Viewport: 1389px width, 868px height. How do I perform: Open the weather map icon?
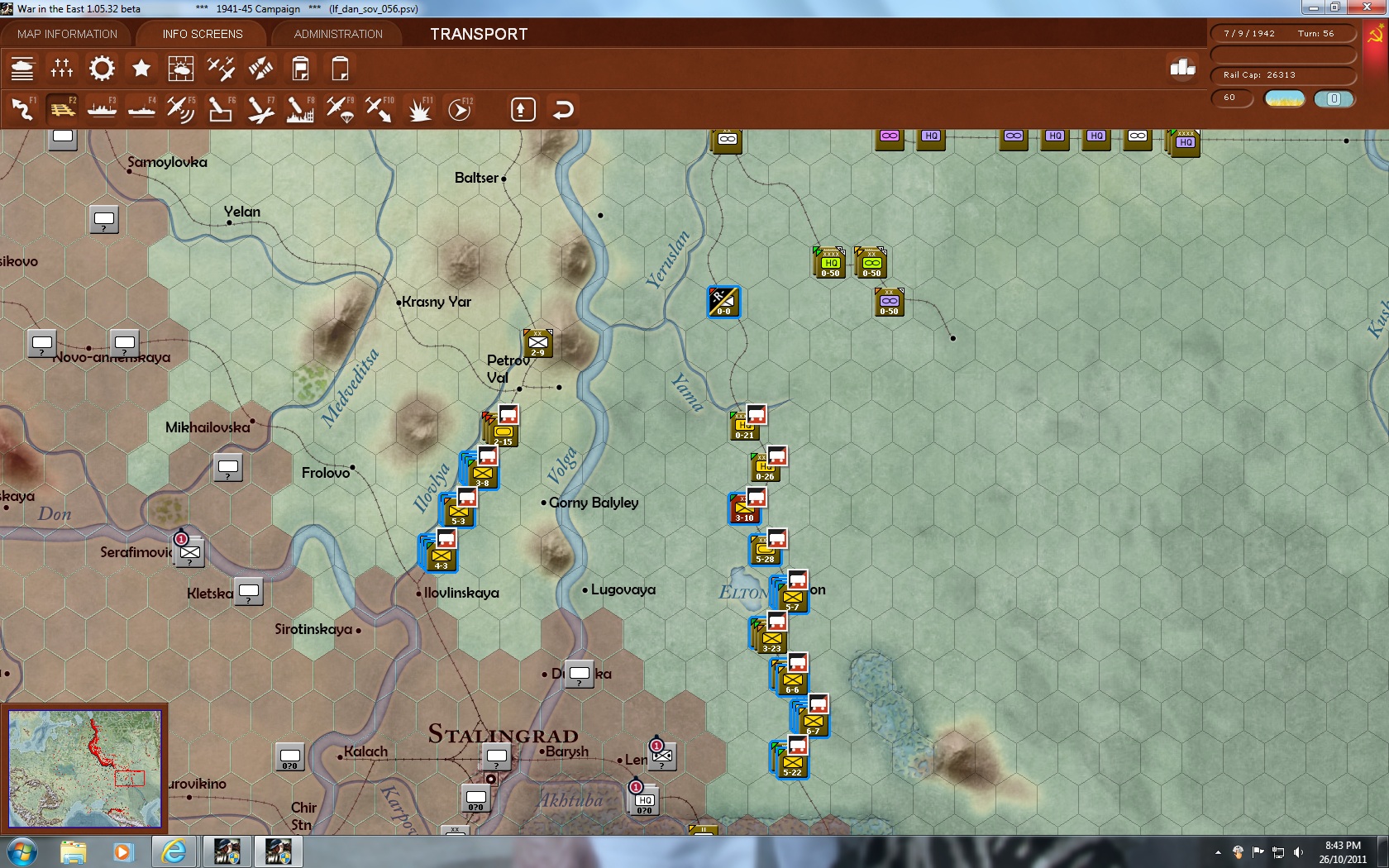(x=181, y=69)
